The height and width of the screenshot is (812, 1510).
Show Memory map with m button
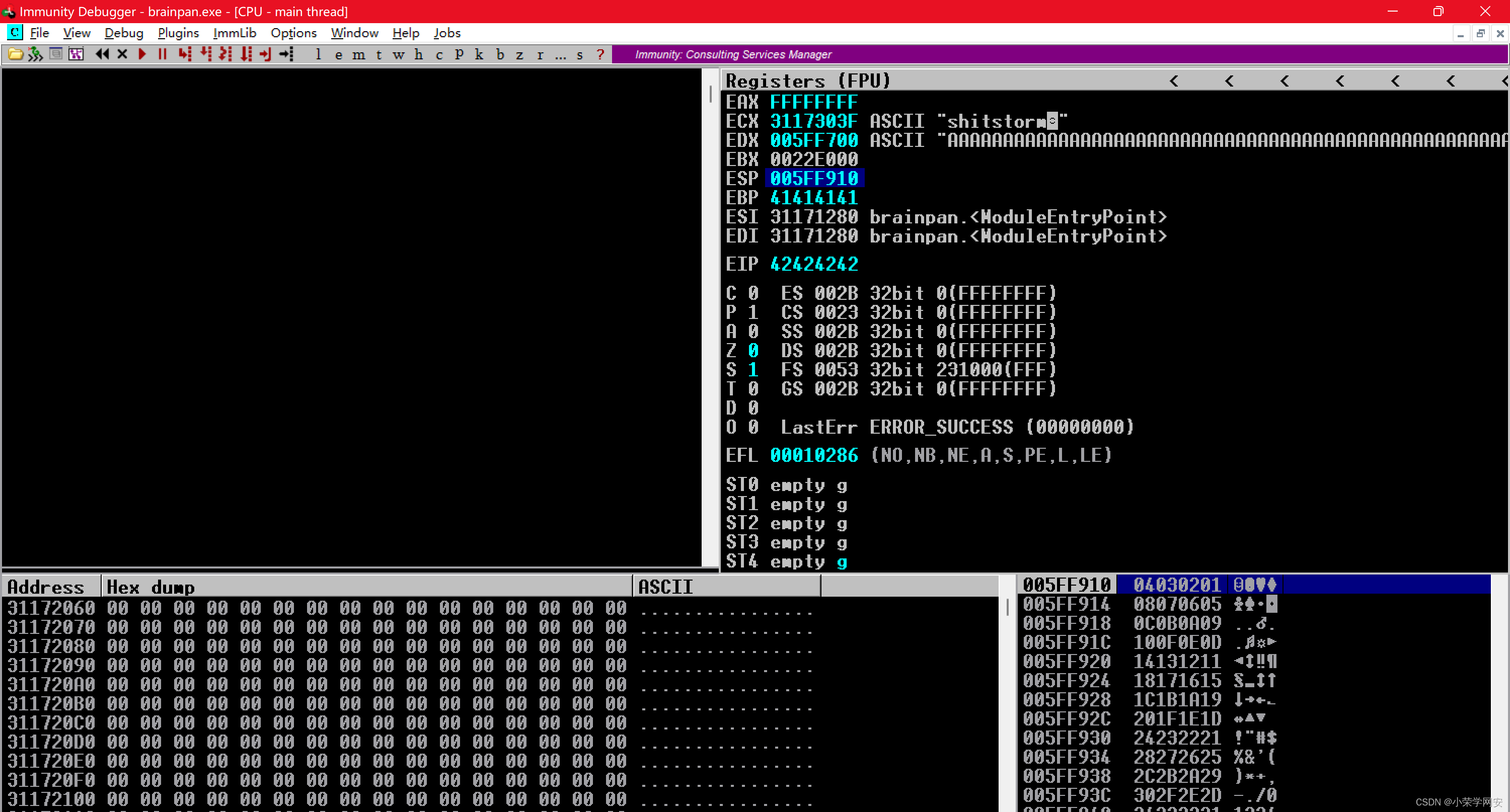pos(359,54)
